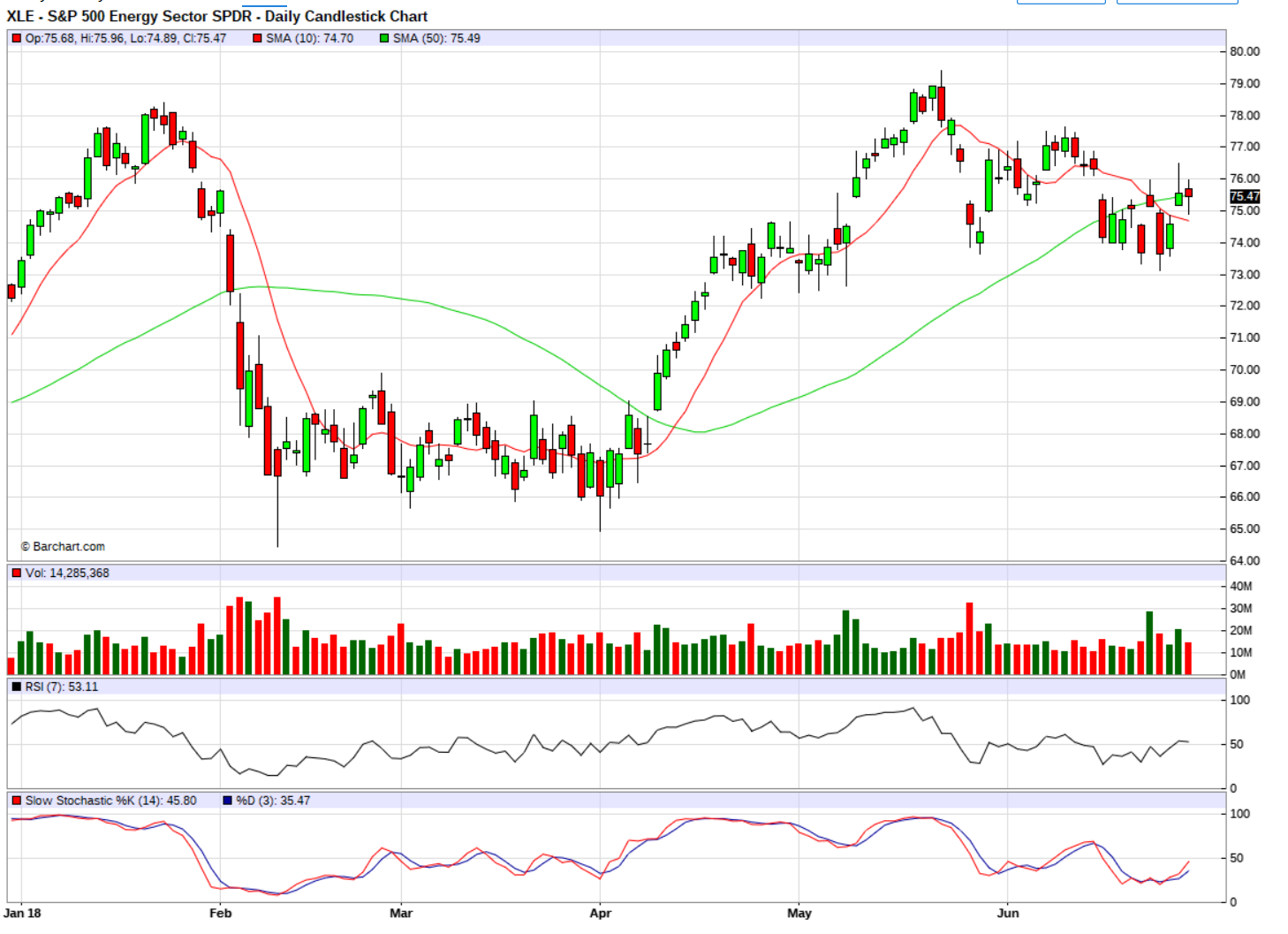Select the 'Jun' date axis label
This screenshot has width=1288, height=934.
click(x=1008, y=914)
